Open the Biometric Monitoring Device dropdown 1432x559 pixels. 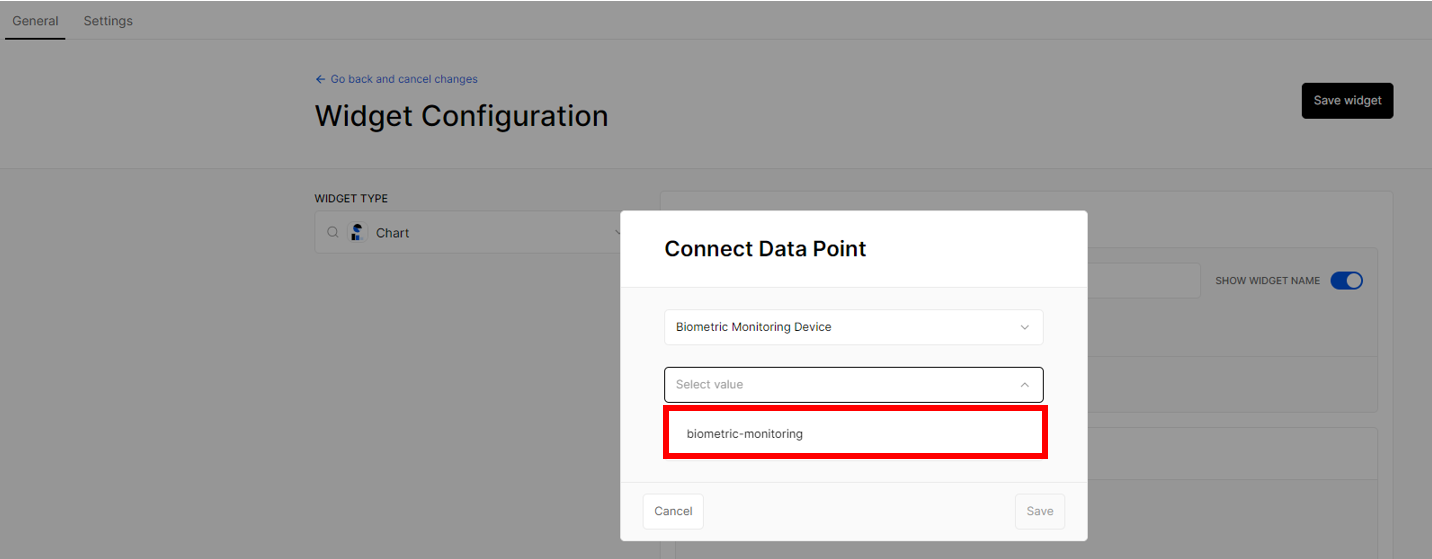(854, 327)
